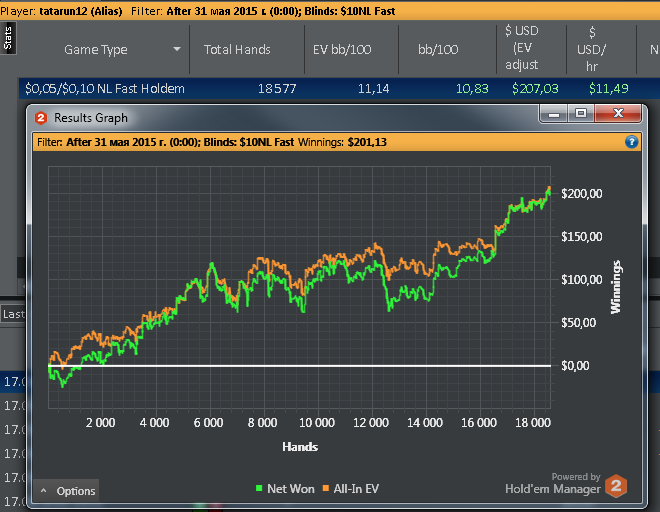Image resolution: width=660 pixels, height=512 pixels.
Task: Click the red HM2 icon in Results Graph title
Action: [41, 118]
